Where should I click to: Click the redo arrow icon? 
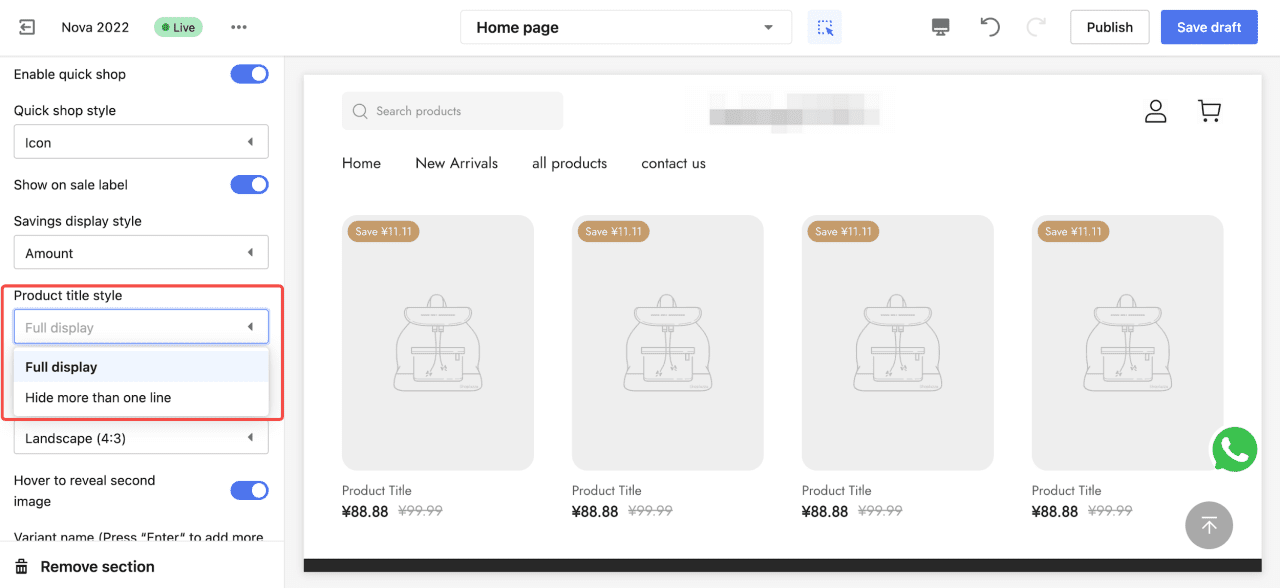(x=1036, y=27)
